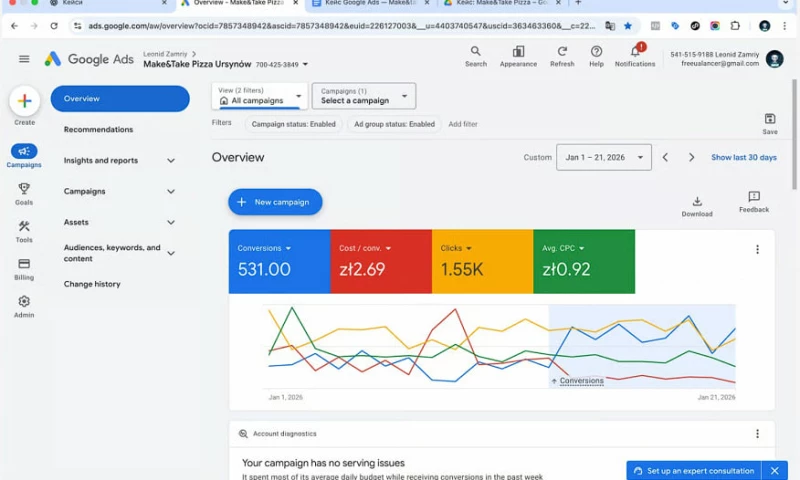Open the Select a campaign dropdown
Screen dimensions: 800x480
point(364,96)
